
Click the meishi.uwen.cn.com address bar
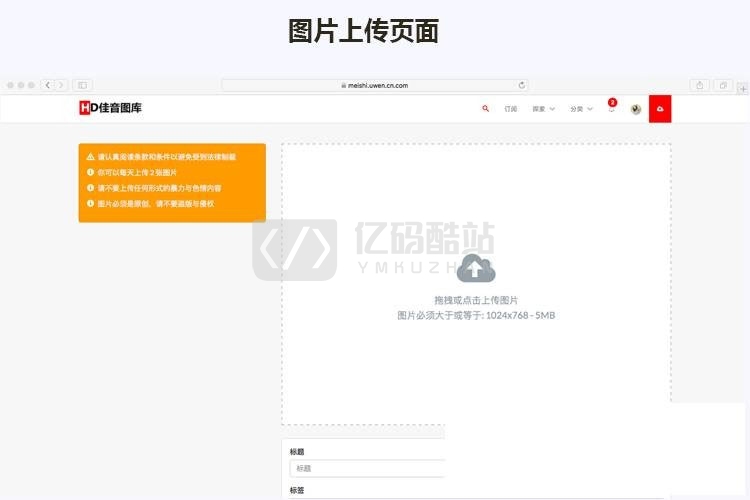click(x=375, y=85)
